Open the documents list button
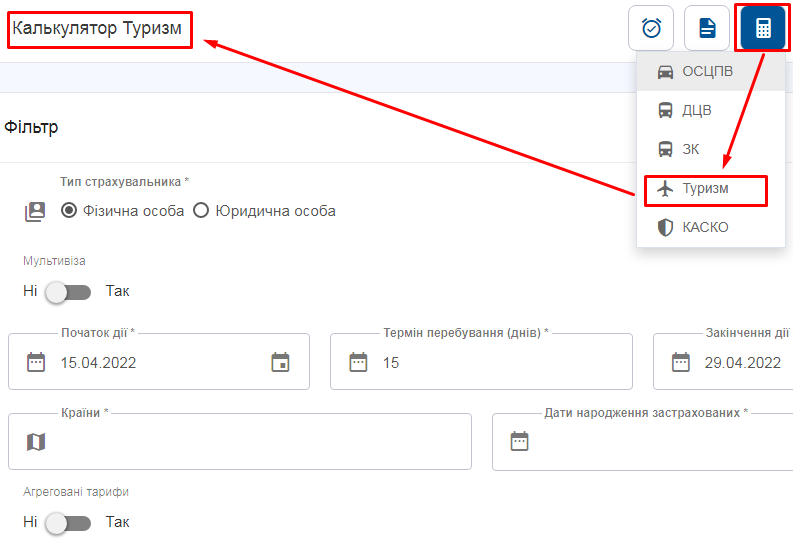 pyautogui.click(x=707, y=28)
